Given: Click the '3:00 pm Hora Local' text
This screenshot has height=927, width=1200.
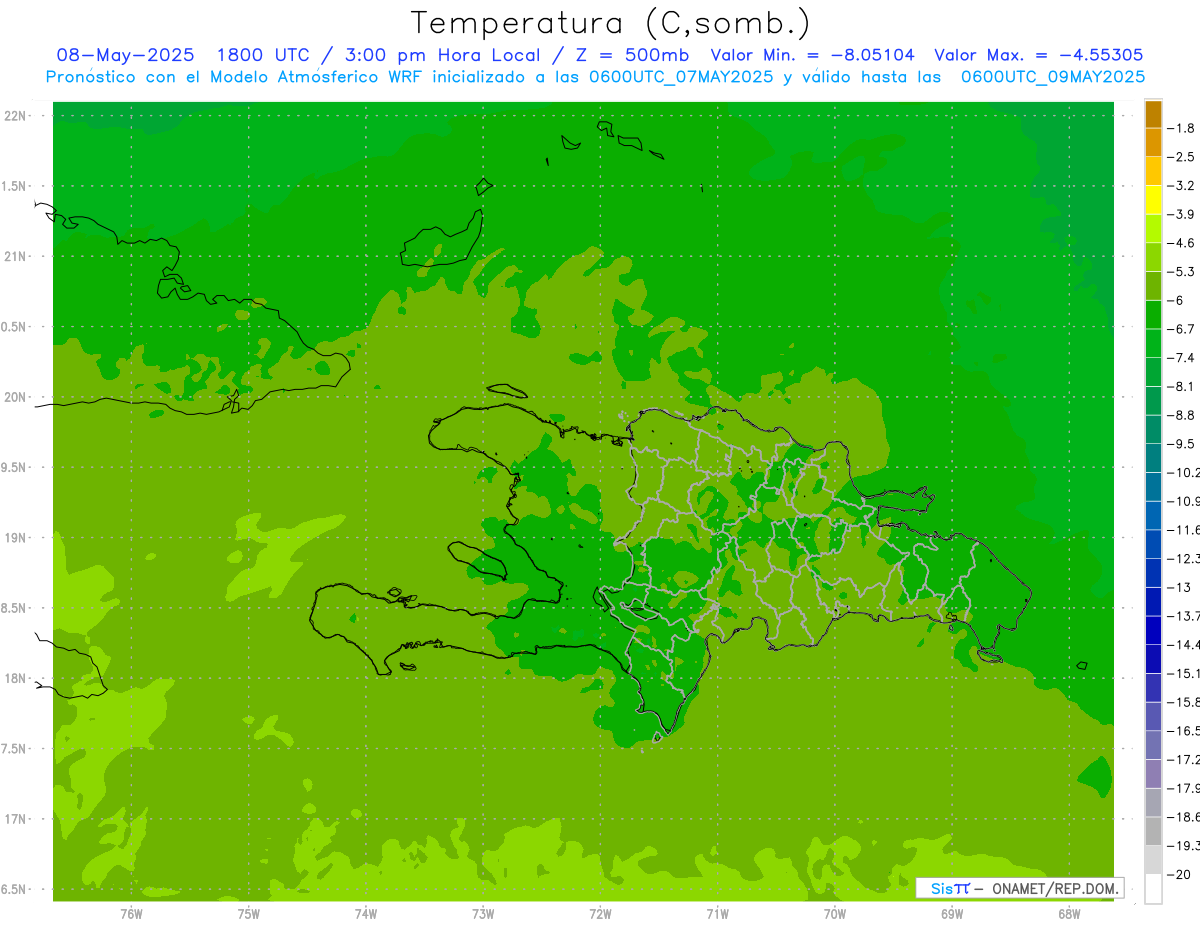Looking at the screenshot, I should click(x=441, y=56).
